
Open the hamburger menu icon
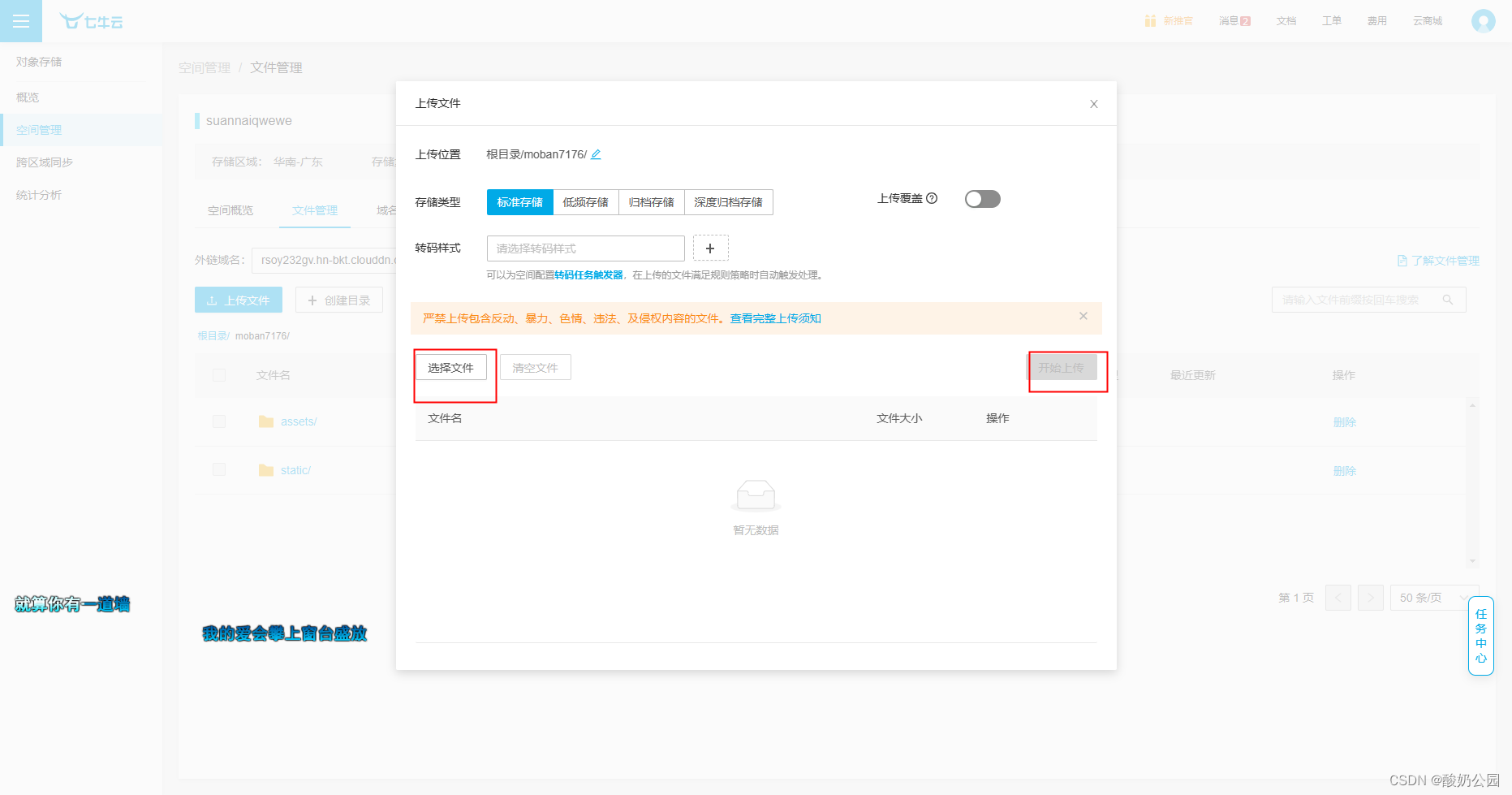21,21
